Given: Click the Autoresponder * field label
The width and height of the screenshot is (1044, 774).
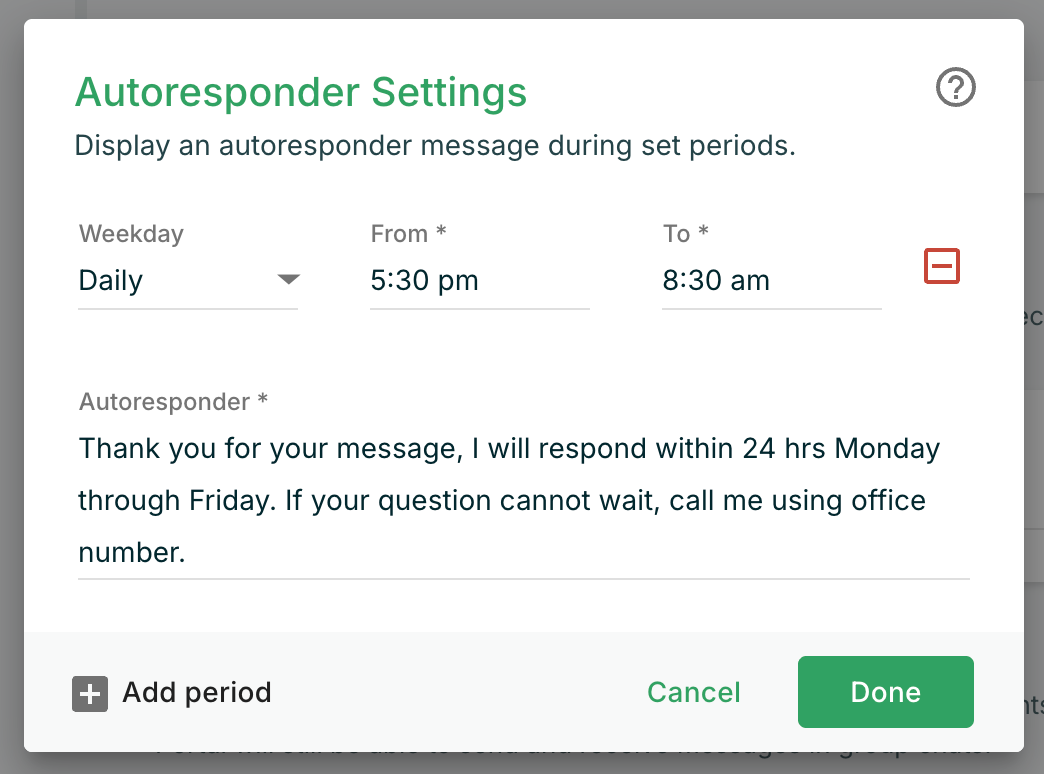Looking at the screenshot, I should coord(173,402).
